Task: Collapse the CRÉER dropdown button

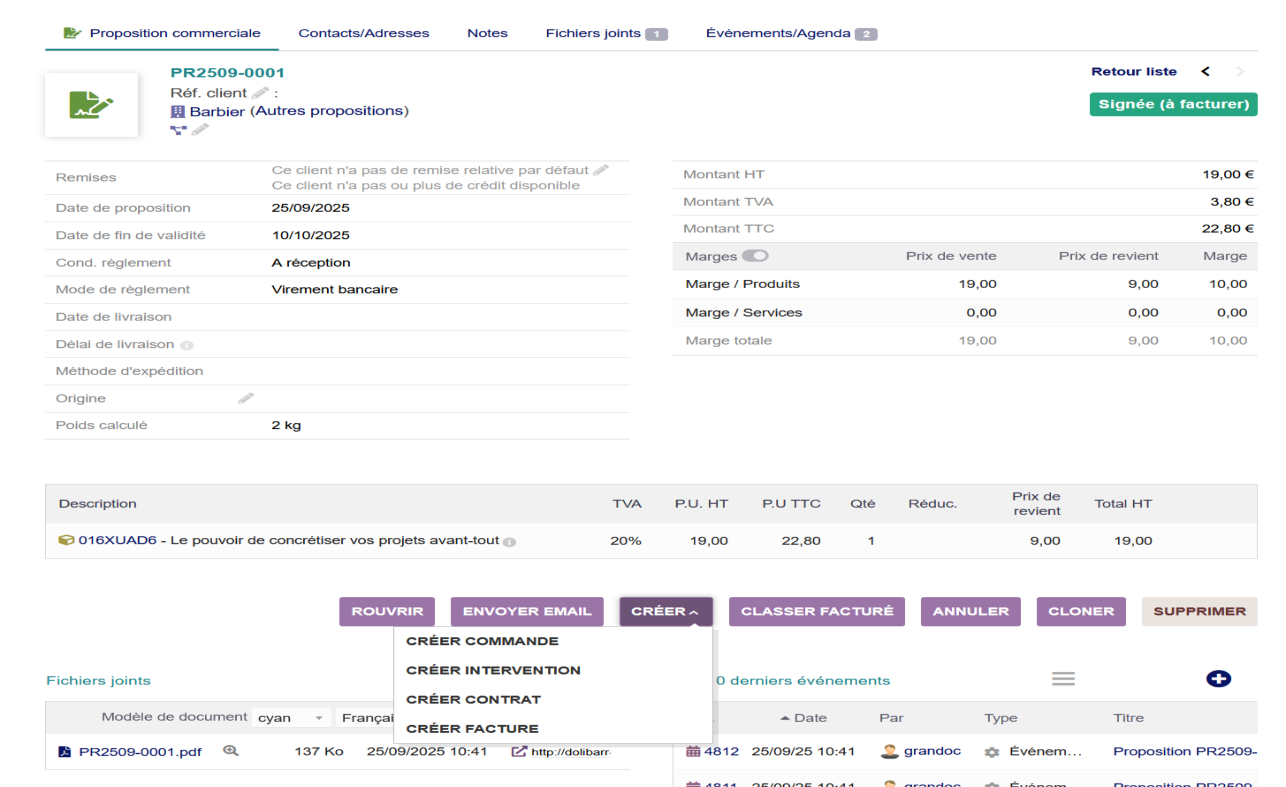Action: [x=665, y=612]
